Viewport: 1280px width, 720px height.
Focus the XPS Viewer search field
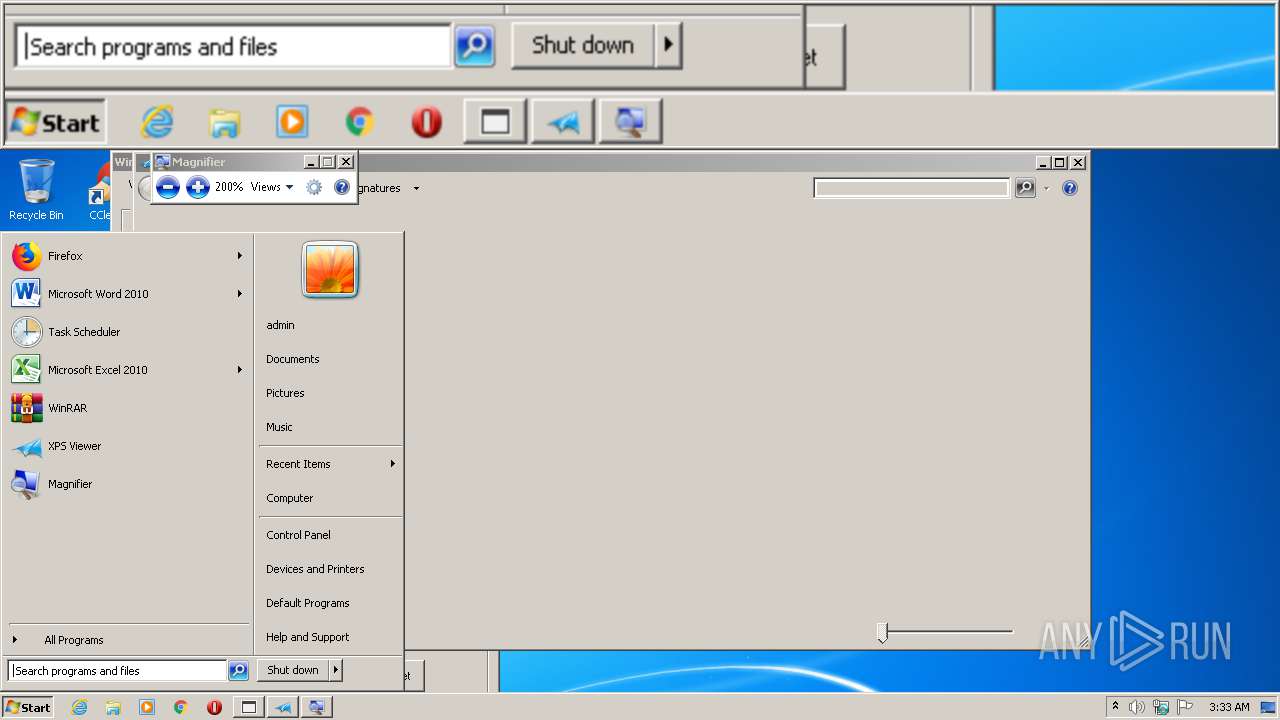pos(912,188)
